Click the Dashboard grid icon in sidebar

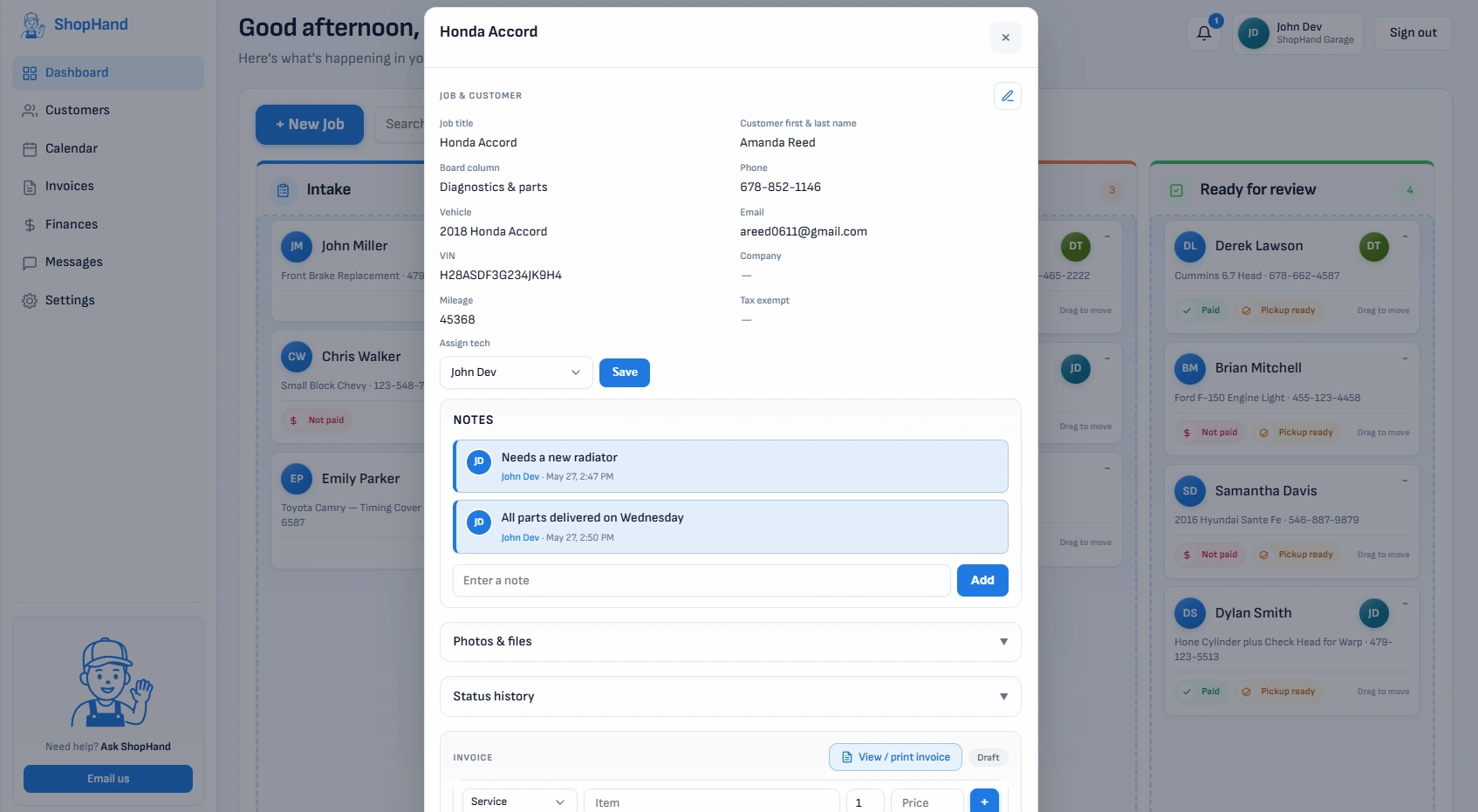coord(30,73)
